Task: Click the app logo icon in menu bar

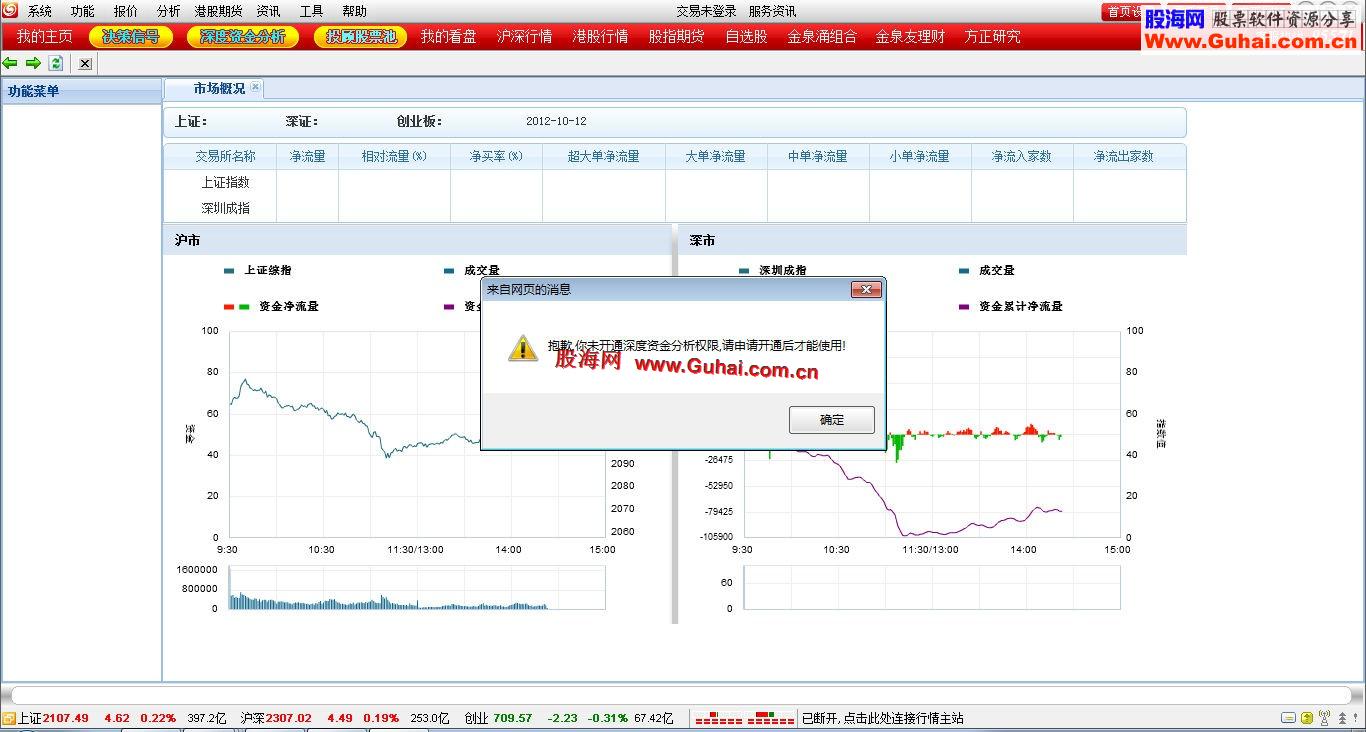Action: click(x=9, y=11)
